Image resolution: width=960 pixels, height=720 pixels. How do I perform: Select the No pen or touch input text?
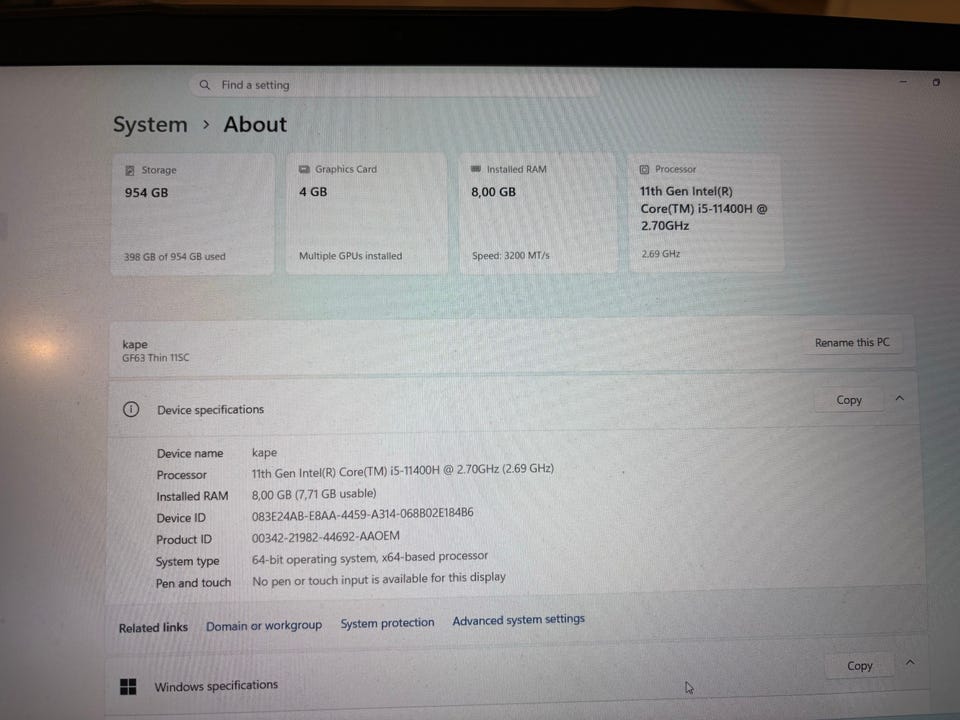click(x=379, y=579)
